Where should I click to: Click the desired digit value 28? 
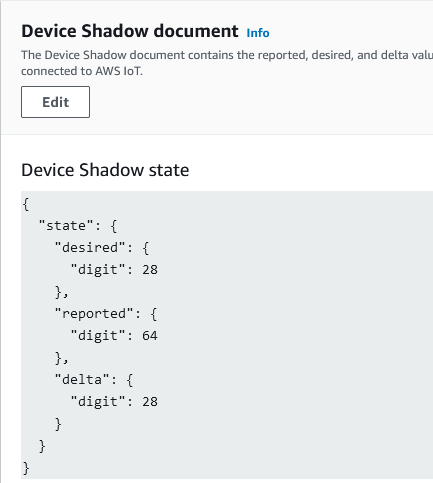pyautogui.click(x=150, y=270)
